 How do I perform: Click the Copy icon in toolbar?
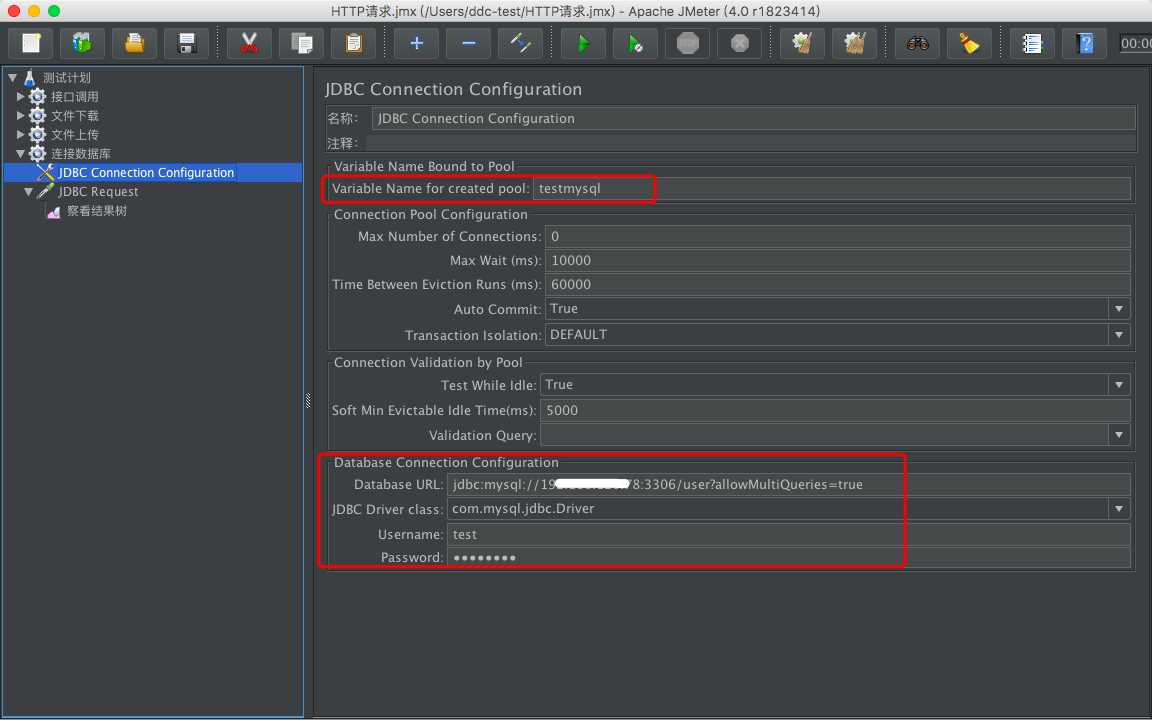(x=301, y=43)
